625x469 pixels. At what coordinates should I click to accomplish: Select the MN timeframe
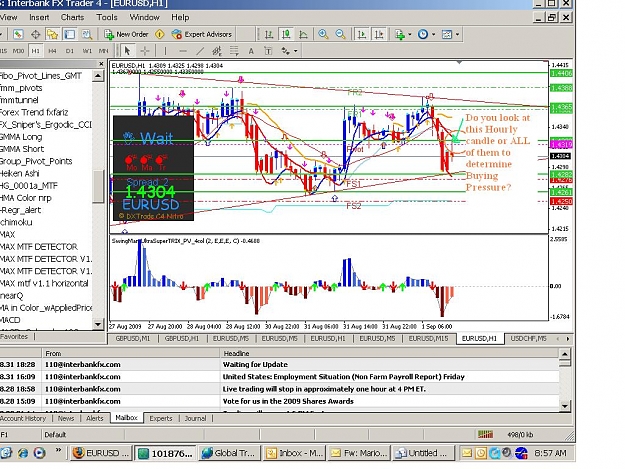103,51
